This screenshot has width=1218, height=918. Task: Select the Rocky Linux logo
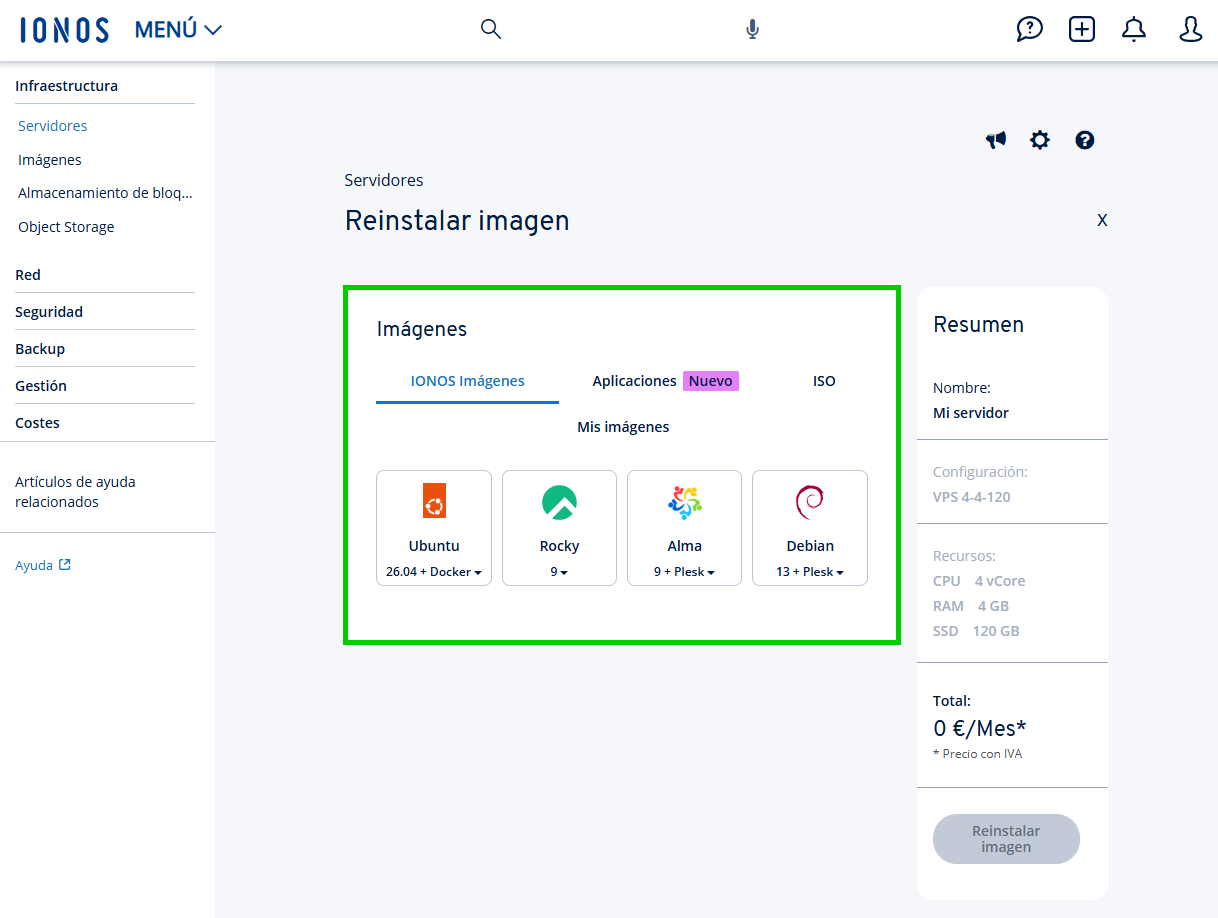point(559,502)
